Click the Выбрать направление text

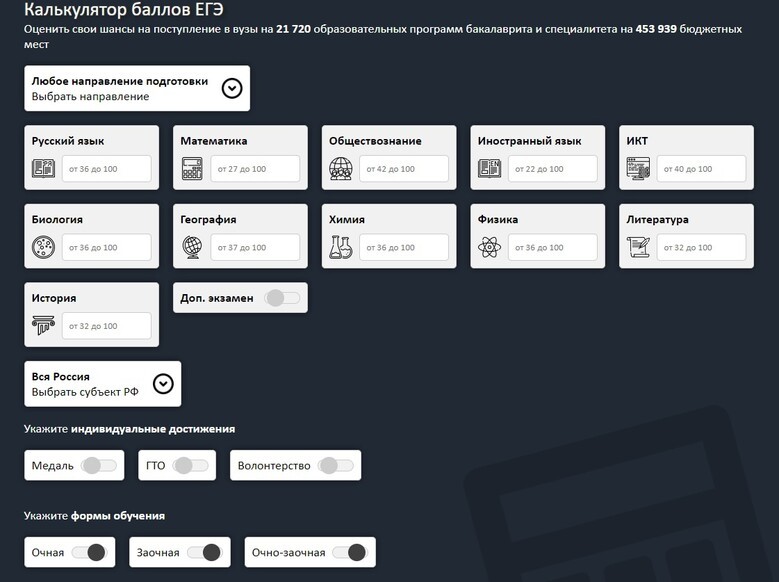(90, 96)
